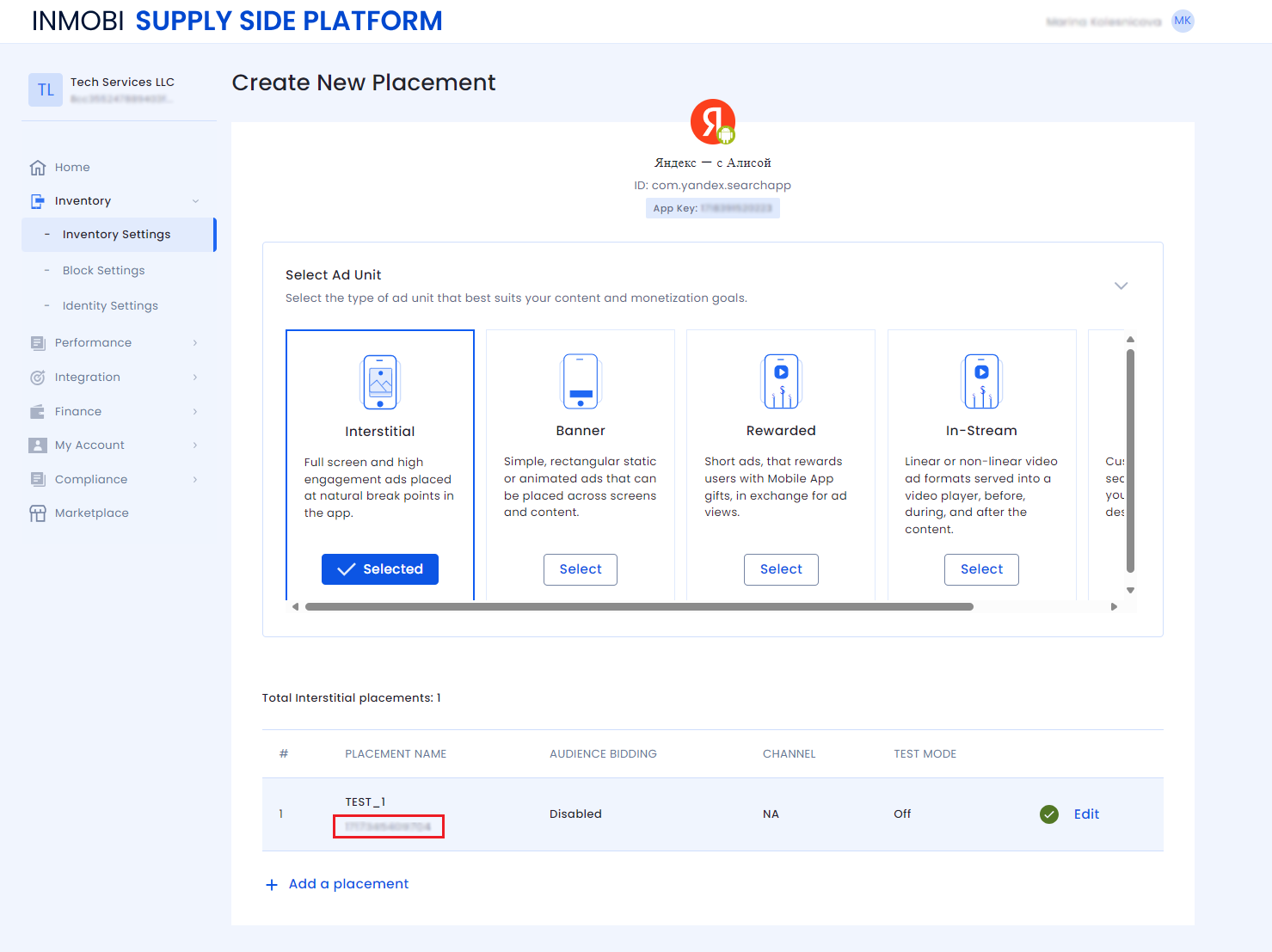Click the Marketplace store icon
Viewport: 1272px width, 952px height.
pos(38,513)
